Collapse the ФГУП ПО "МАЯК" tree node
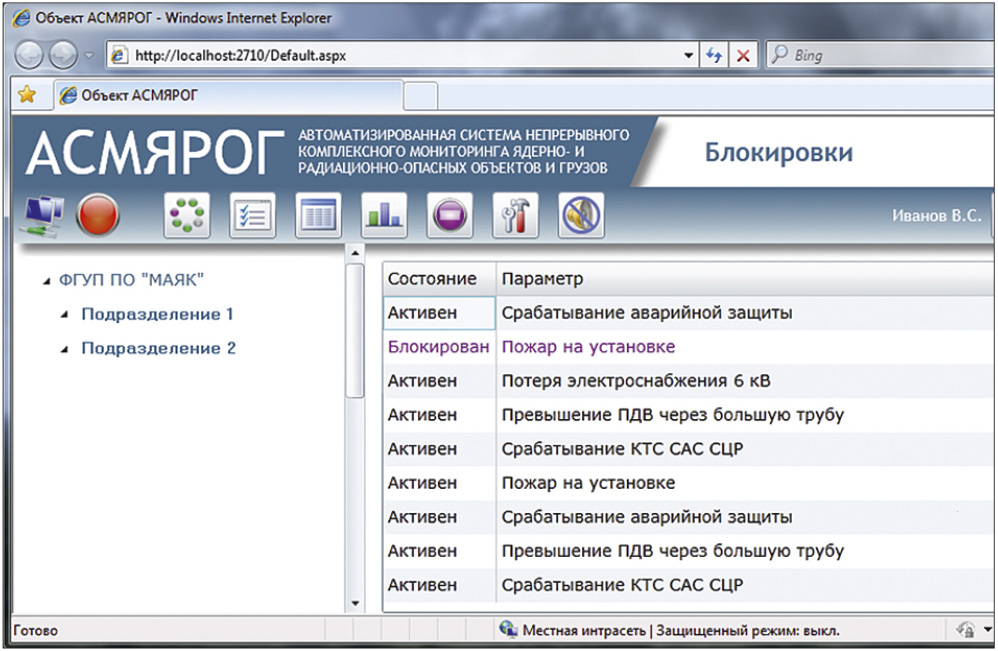Image resolution: width=998 pixels, height=651 pixels. click(46, 281)
